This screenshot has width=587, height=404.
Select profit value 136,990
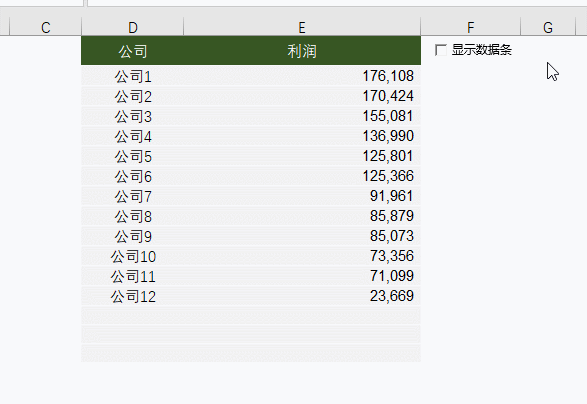click(302, 136)
